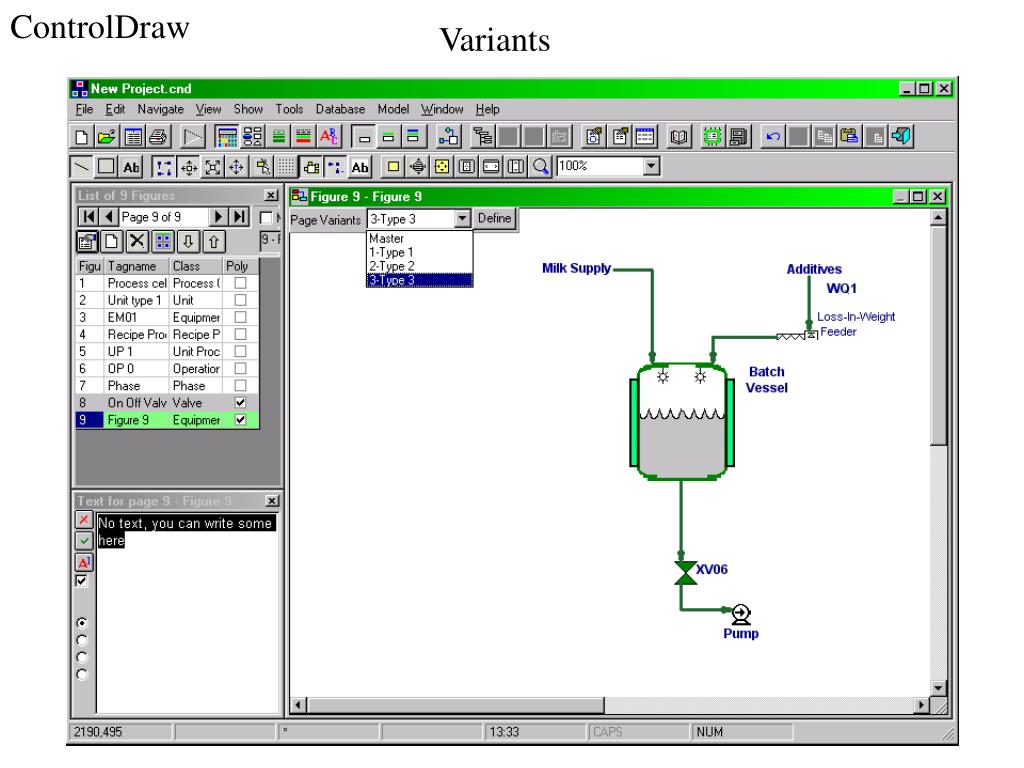
Task: Open a project with the yellow folder icon
Action: (106, 136)
